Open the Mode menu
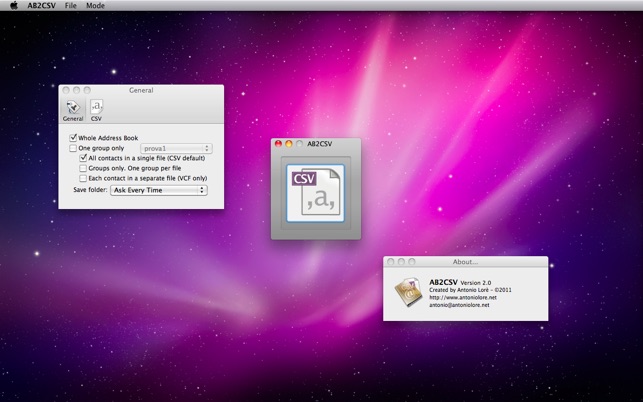This screenshot has width=643, height=402. (x=95, y=5)
